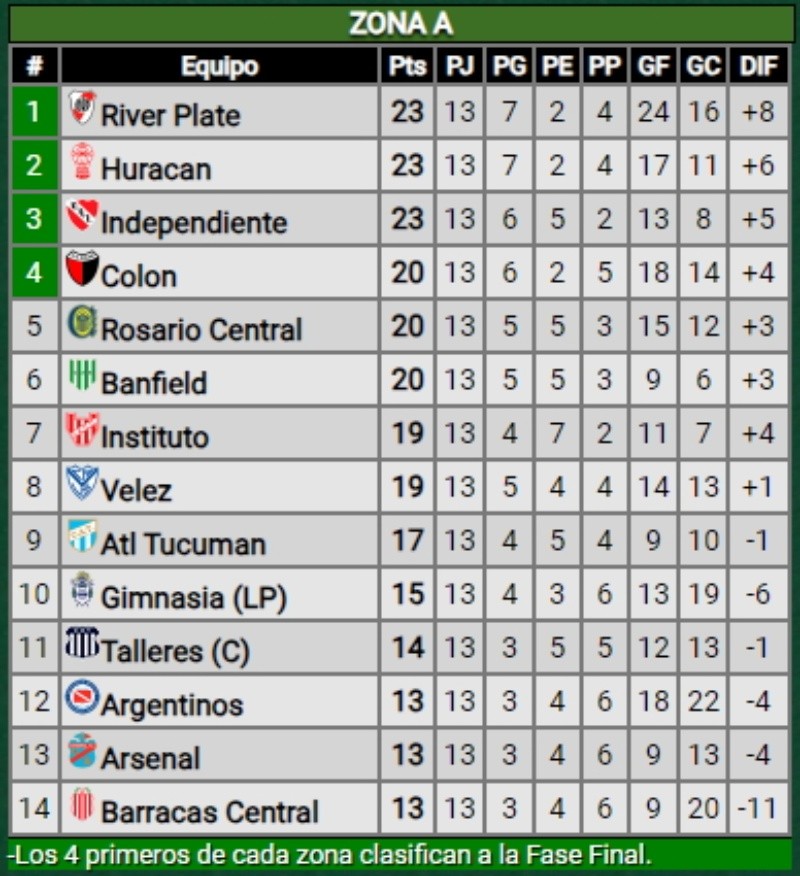Click the Independiente club crest

point(82,215)
